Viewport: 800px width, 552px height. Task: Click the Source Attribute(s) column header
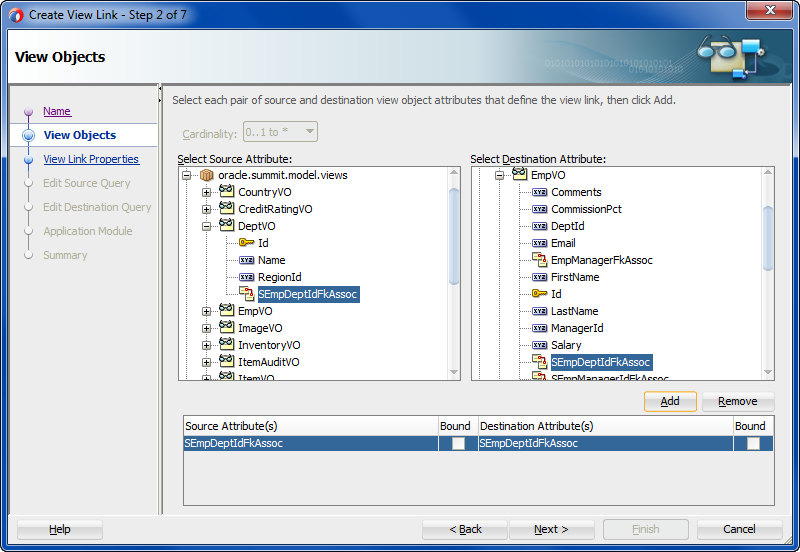coord(311,426)
